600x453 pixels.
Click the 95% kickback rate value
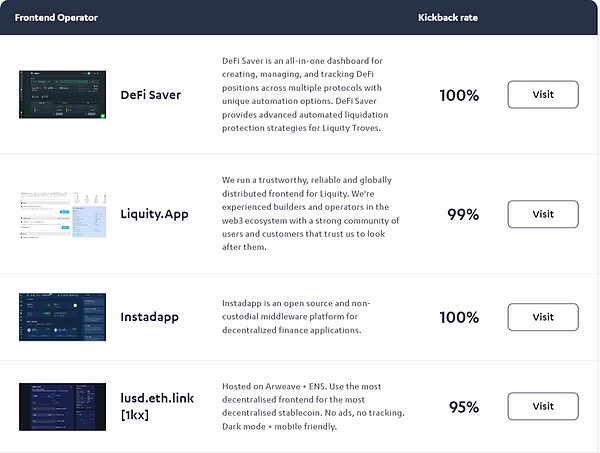(462, 407)
